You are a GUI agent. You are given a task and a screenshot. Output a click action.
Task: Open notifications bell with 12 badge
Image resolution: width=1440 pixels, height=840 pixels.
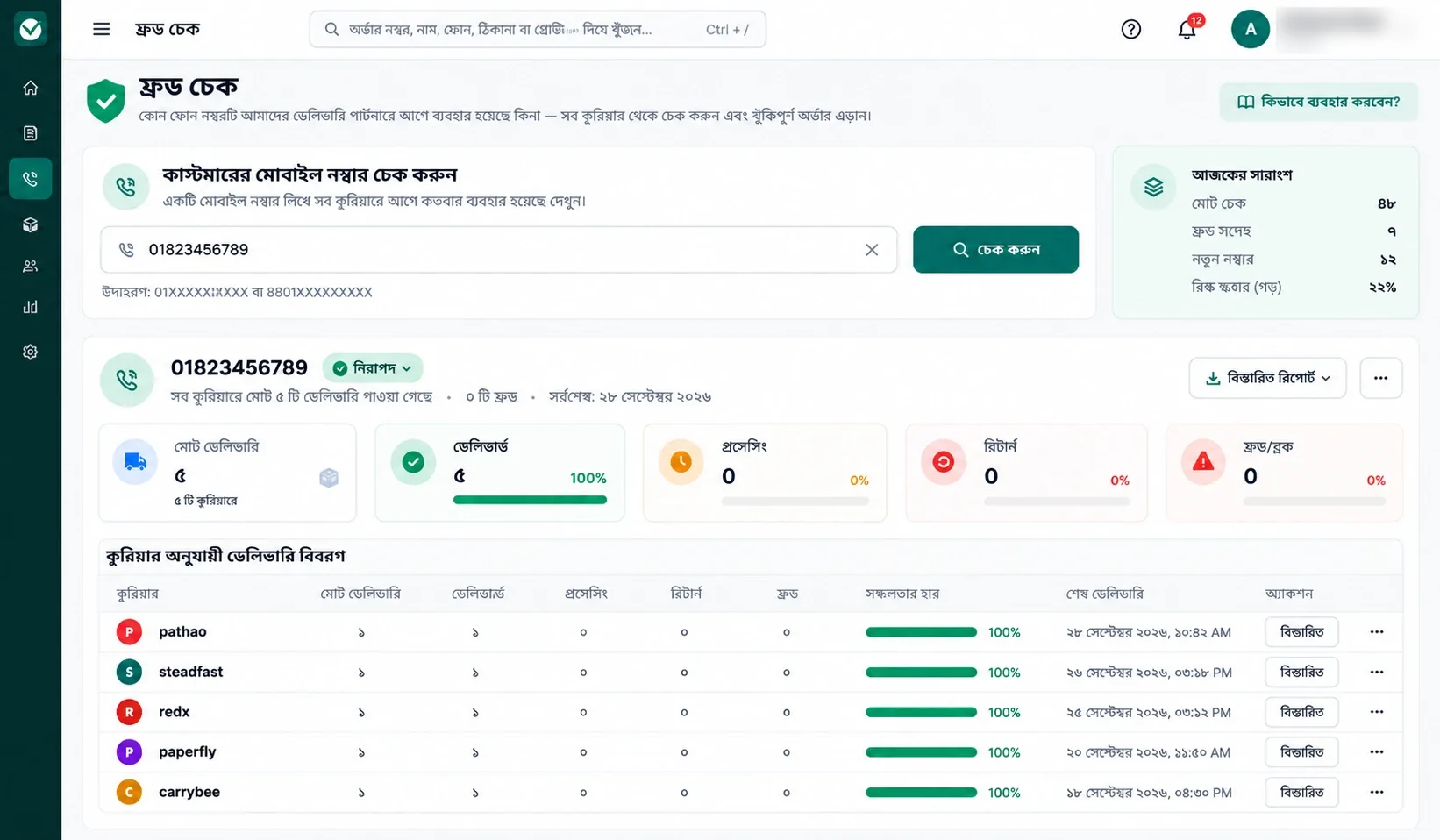click(x=1188, y=28)
